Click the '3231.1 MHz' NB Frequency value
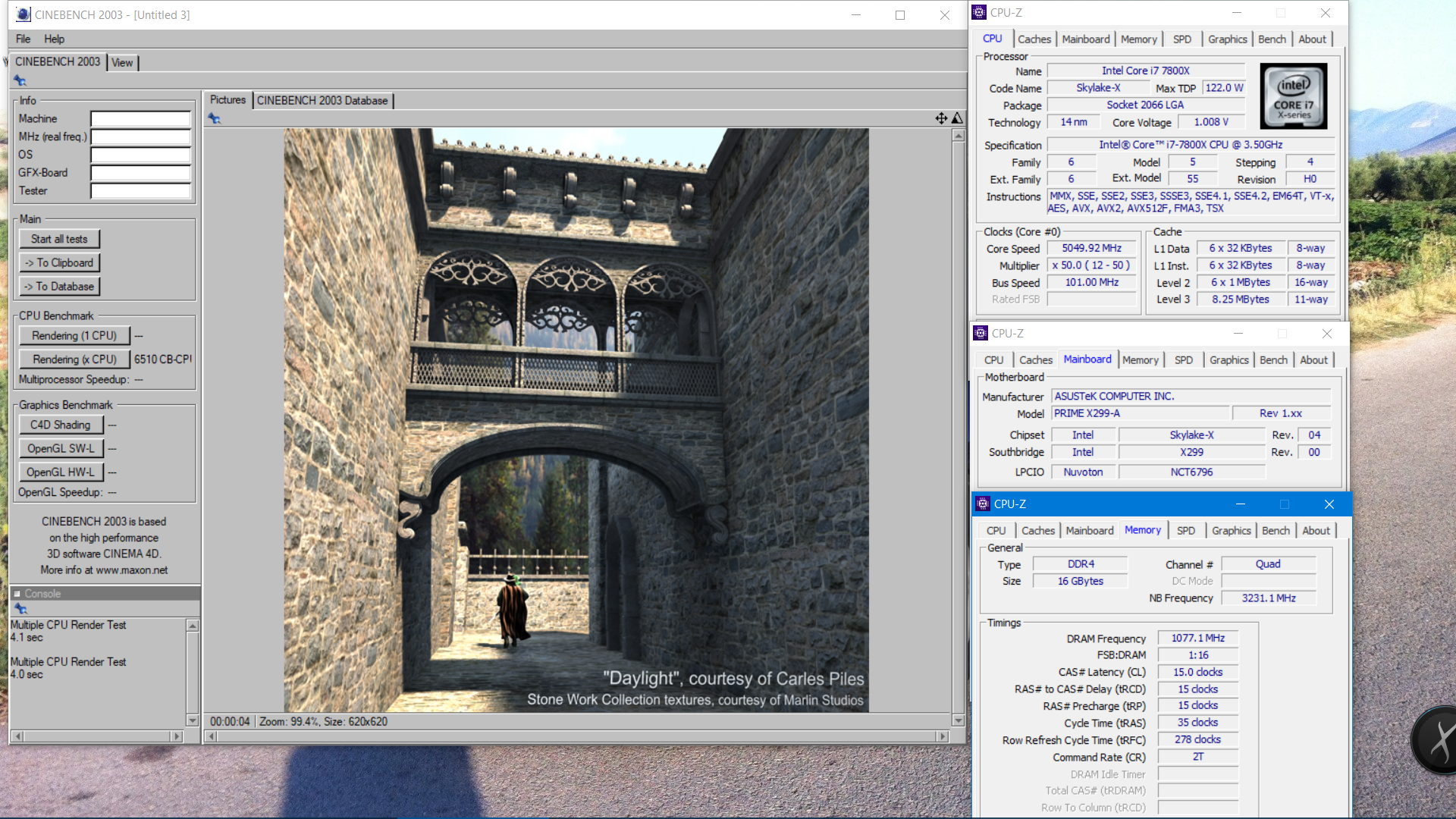Image resolution: width=1456 pixels, height=819 pixels. pos(1268,598)
